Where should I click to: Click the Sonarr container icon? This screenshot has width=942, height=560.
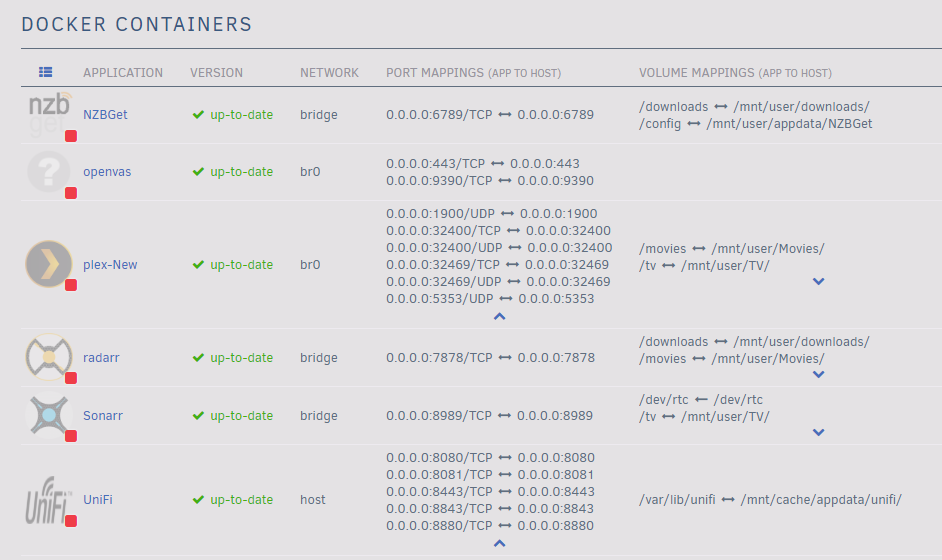tap(49, 415)
